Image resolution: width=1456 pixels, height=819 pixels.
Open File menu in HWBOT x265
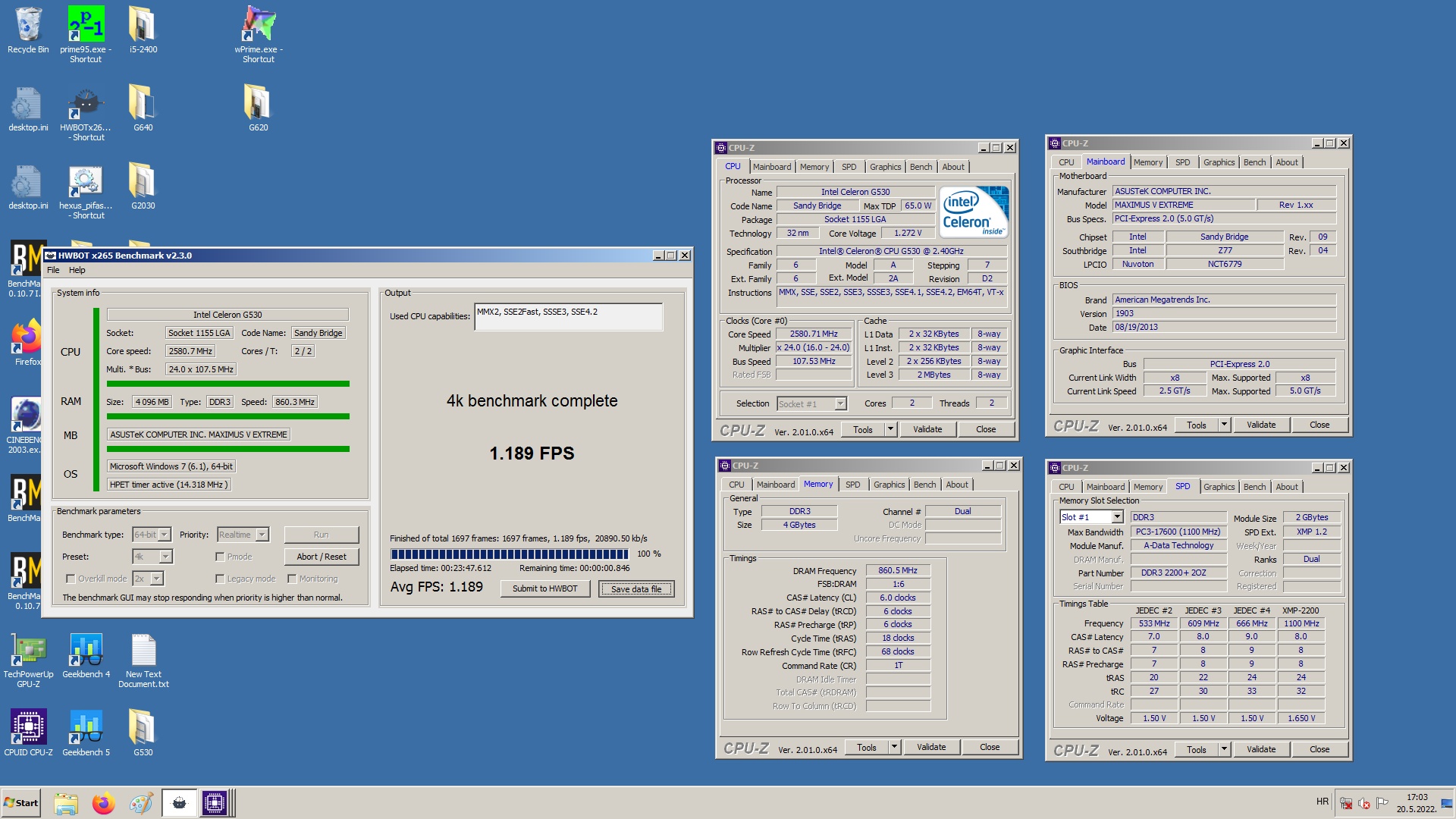pyautogui.click(x=53, y=270)
